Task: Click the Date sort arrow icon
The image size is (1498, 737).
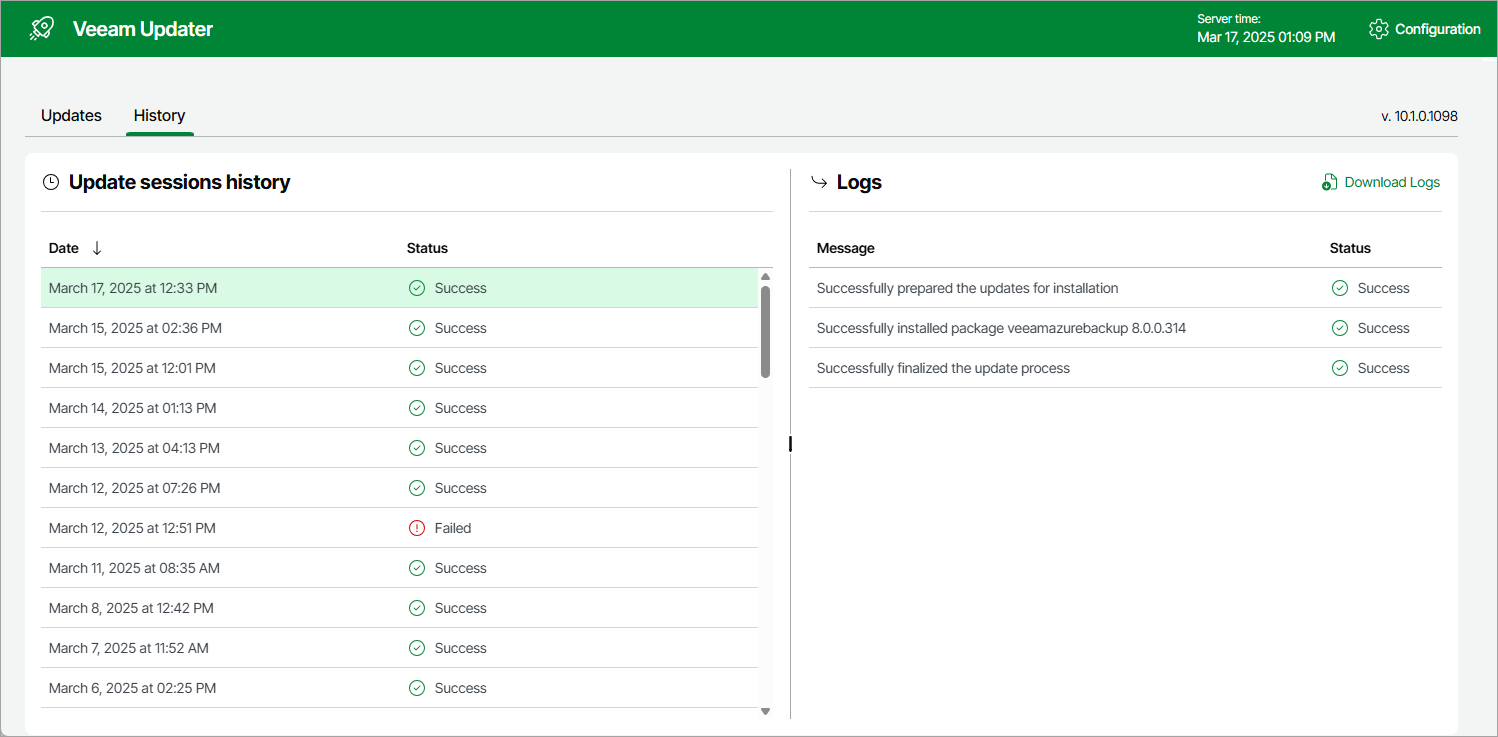Action: [x=97, y=248]
